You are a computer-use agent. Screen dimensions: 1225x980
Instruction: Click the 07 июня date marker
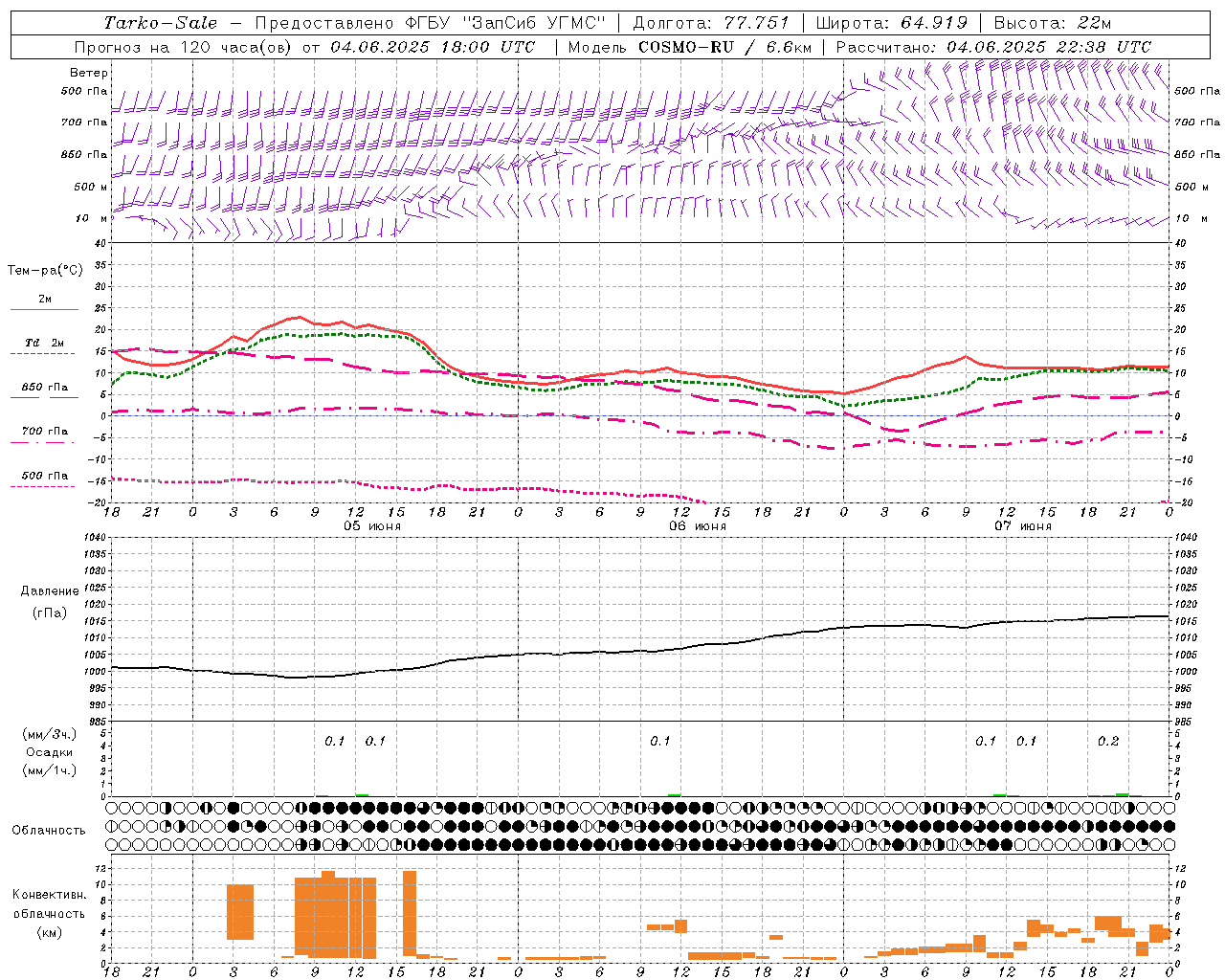click(1022, 526)
